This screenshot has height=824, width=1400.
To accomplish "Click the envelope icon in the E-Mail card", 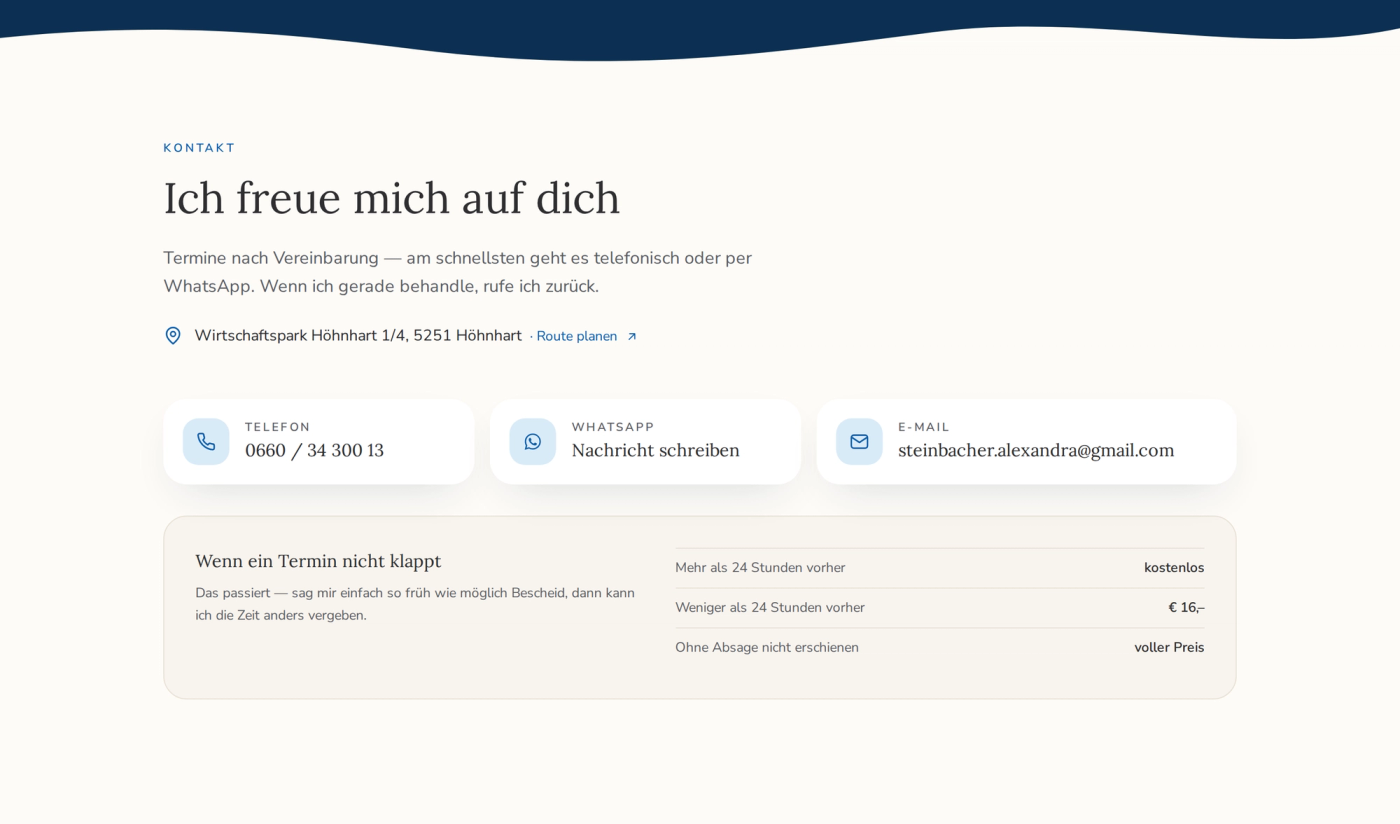I will (x=859, y=442).
